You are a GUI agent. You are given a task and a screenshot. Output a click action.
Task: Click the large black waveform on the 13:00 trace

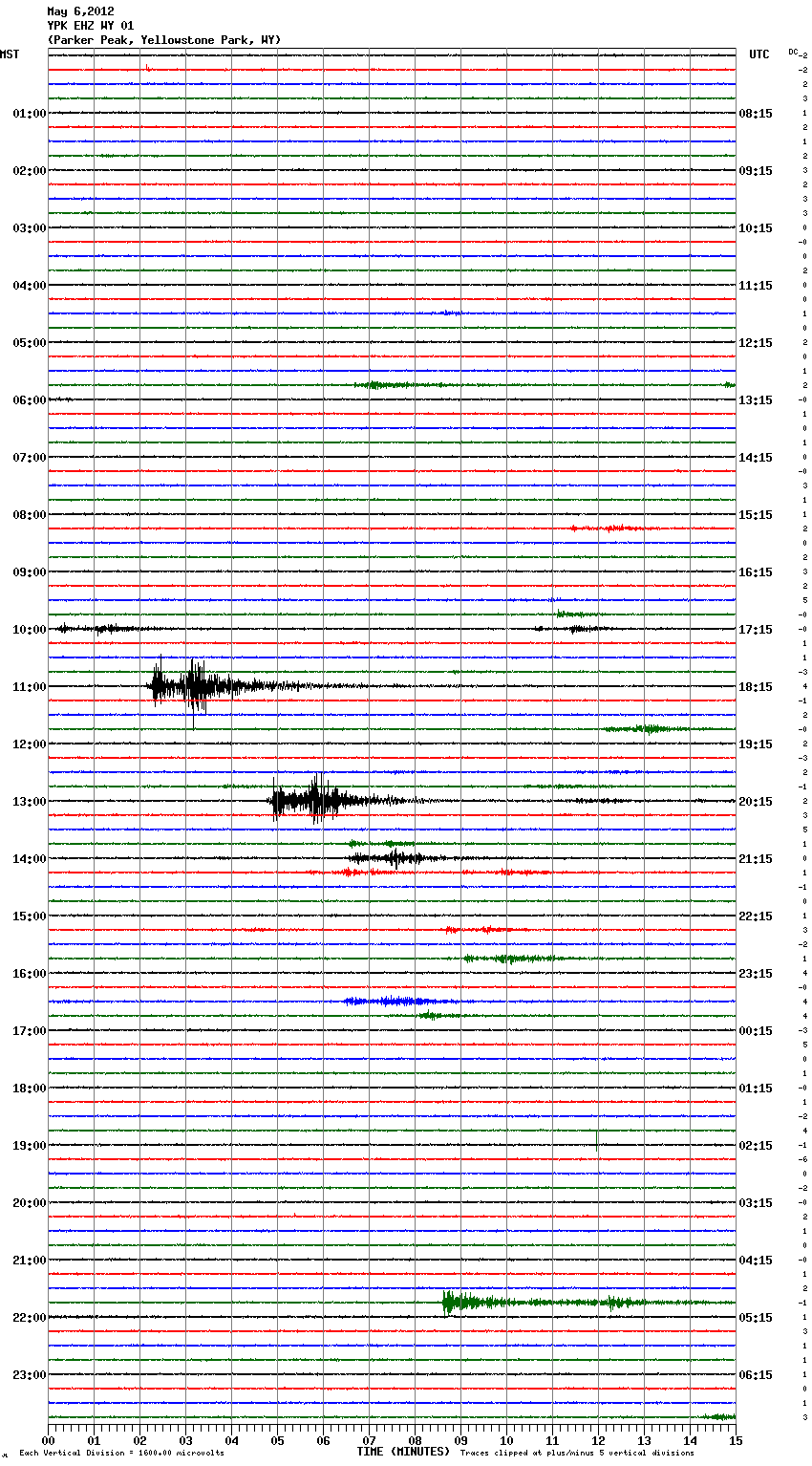pos(315,800)
